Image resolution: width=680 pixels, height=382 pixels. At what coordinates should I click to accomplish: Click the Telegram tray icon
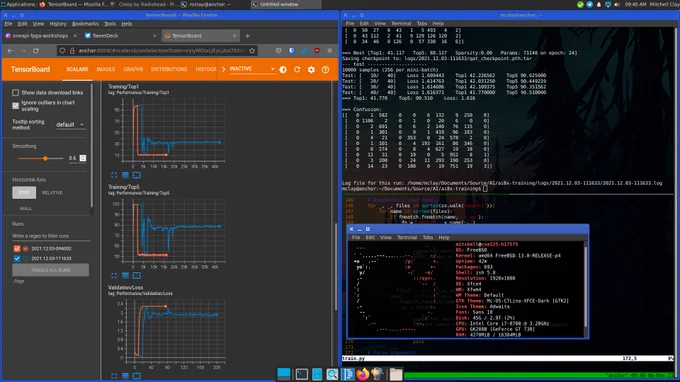tap(590, 4)
